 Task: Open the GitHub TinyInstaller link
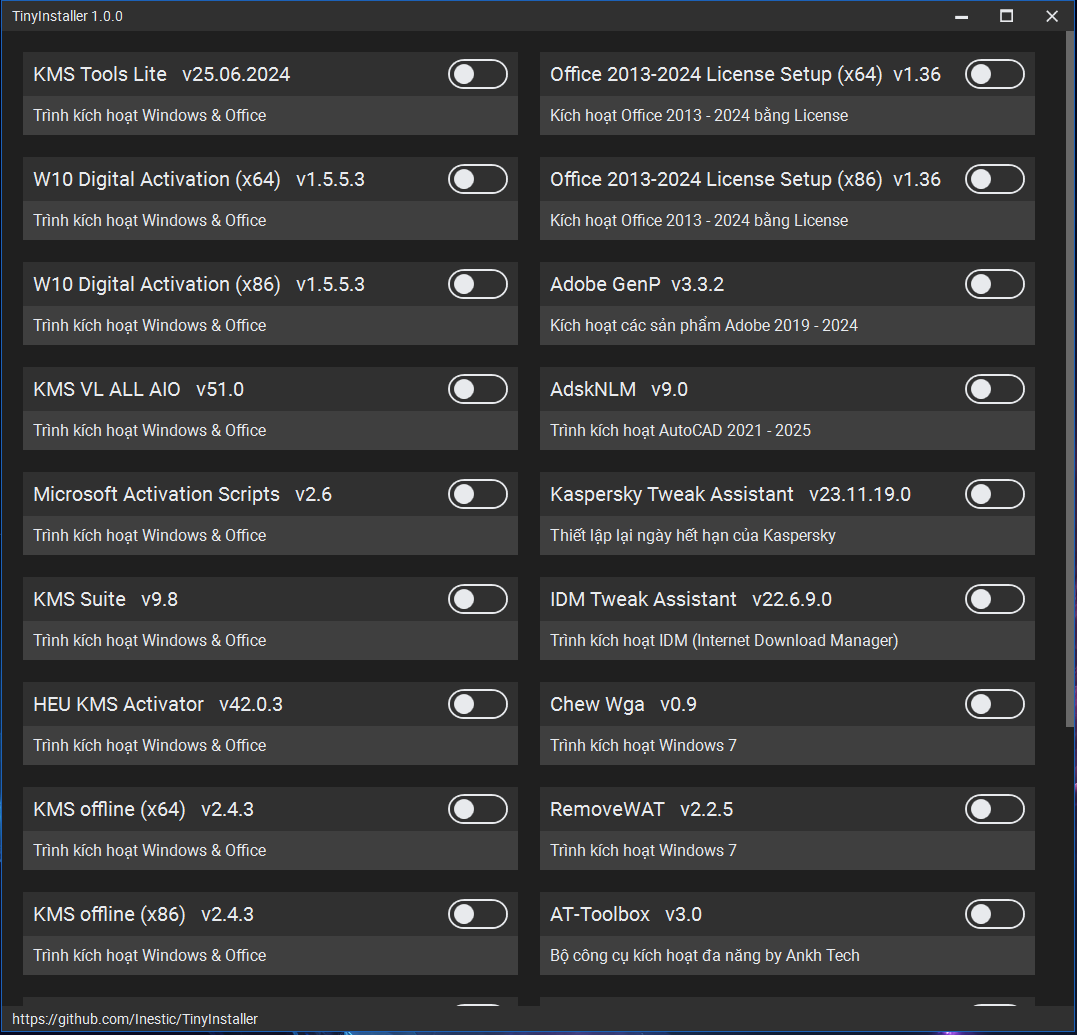point(135,1019)
